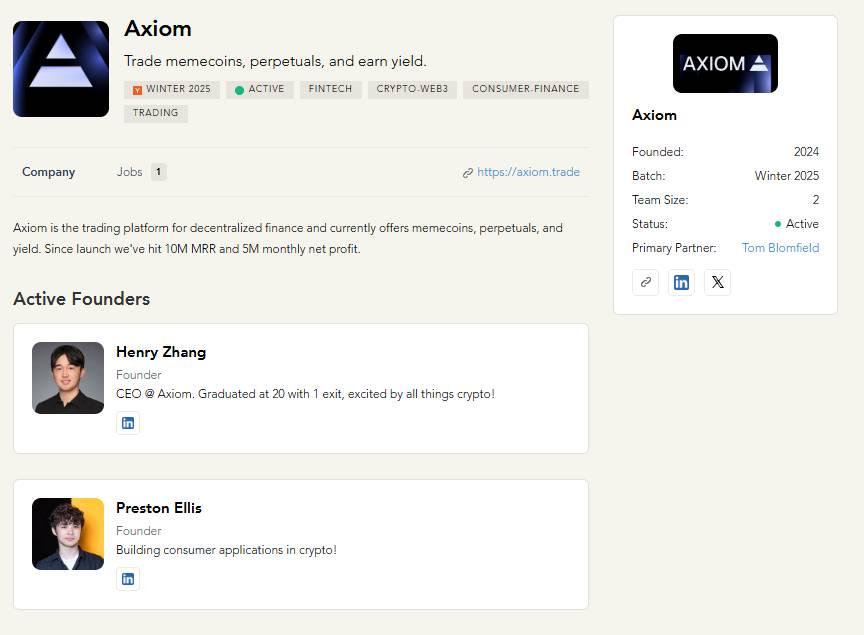Open Henry Zhang's LinkedIn profile icon
Image resolution: width=864 pixels, height=635 pixels.
(128, 423)
